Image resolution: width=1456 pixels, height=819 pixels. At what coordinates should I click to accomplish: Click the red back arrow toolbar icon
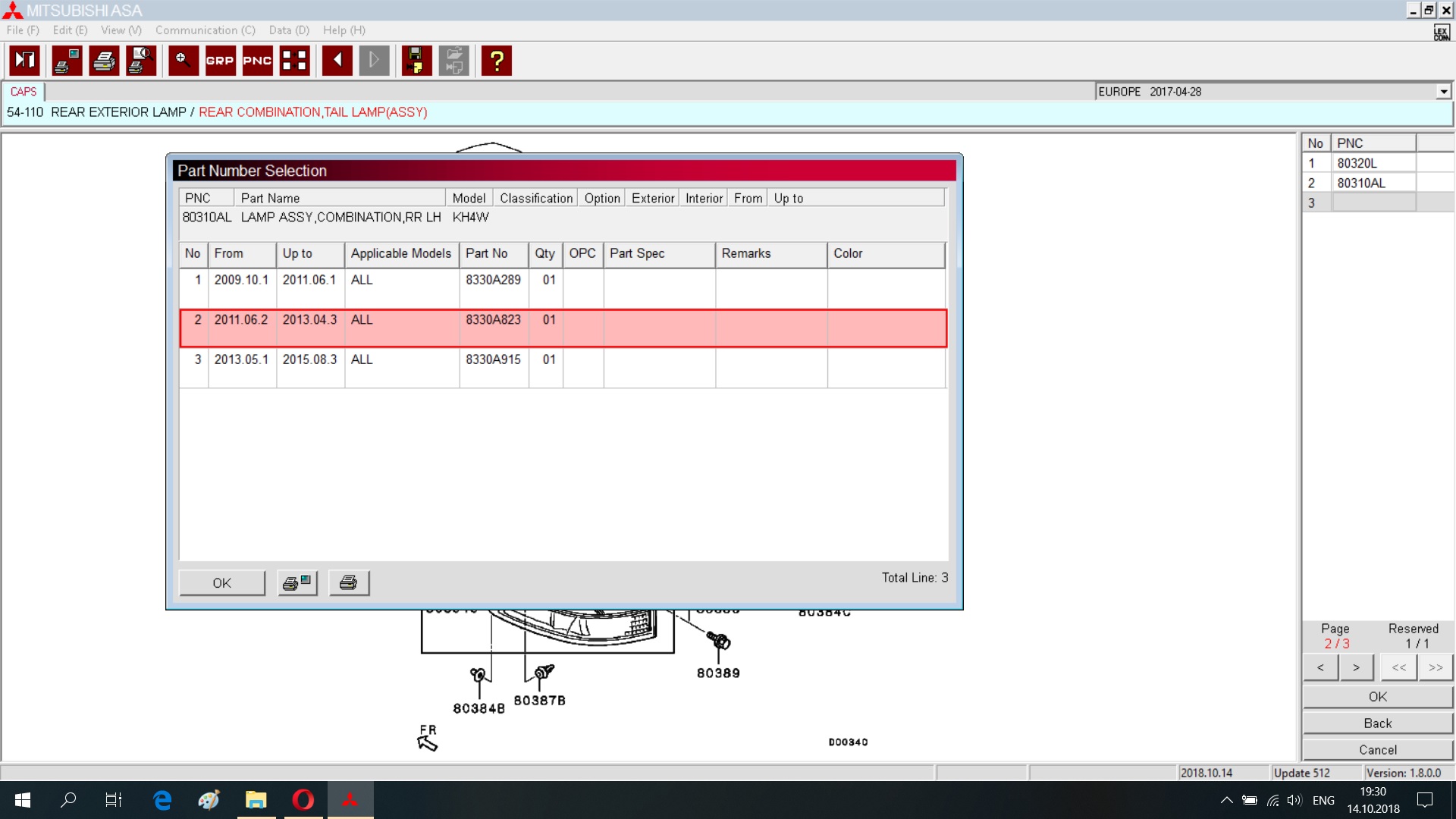point(337,61)
